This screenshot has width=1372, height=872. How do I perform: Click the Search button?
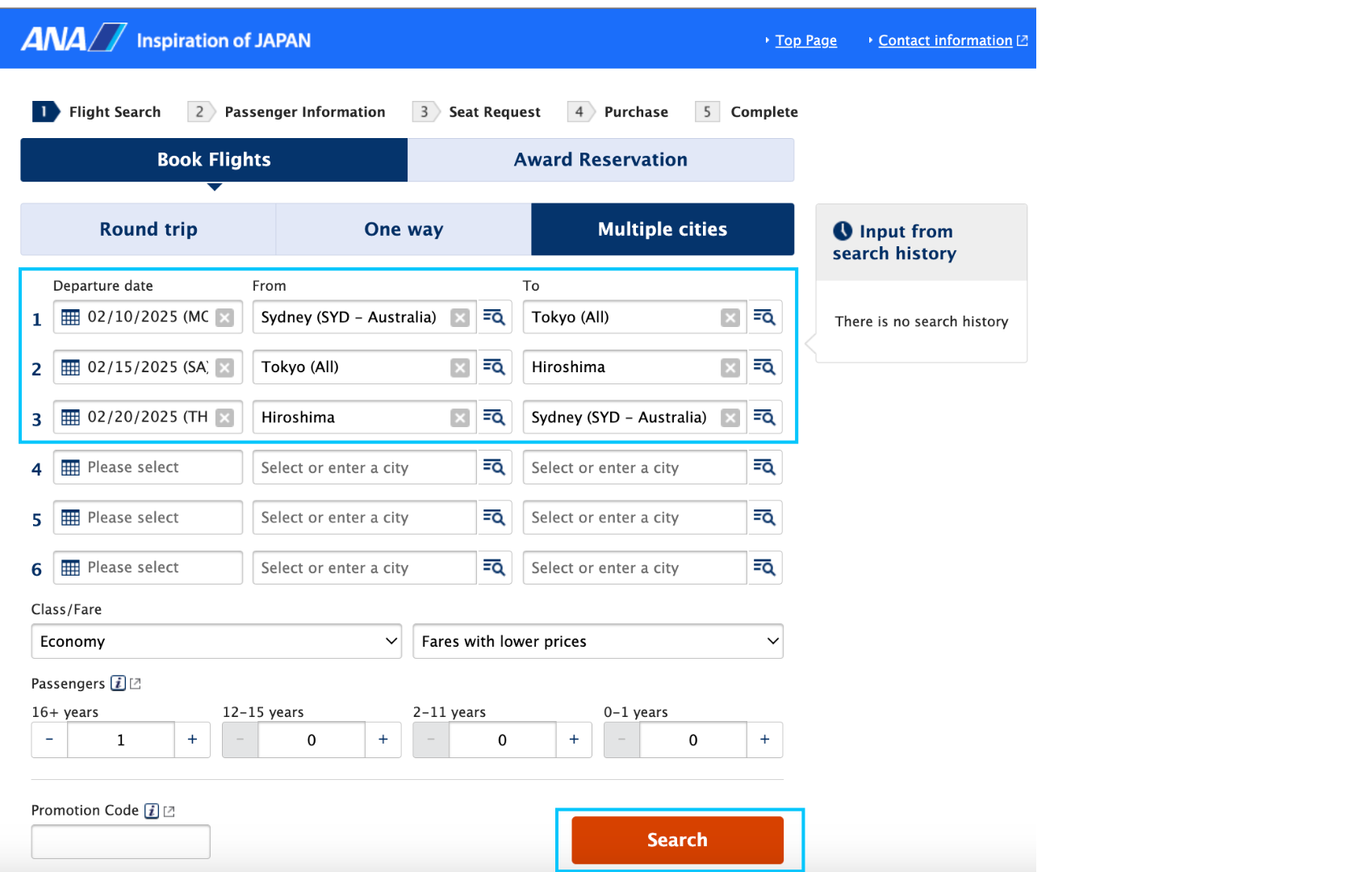[x=677, y=840]
